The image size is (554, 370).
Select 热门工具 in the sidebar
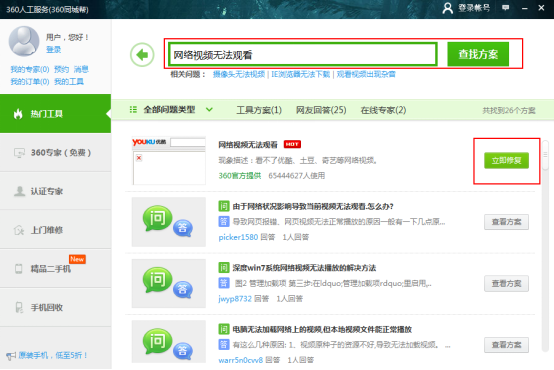[55, 113]
